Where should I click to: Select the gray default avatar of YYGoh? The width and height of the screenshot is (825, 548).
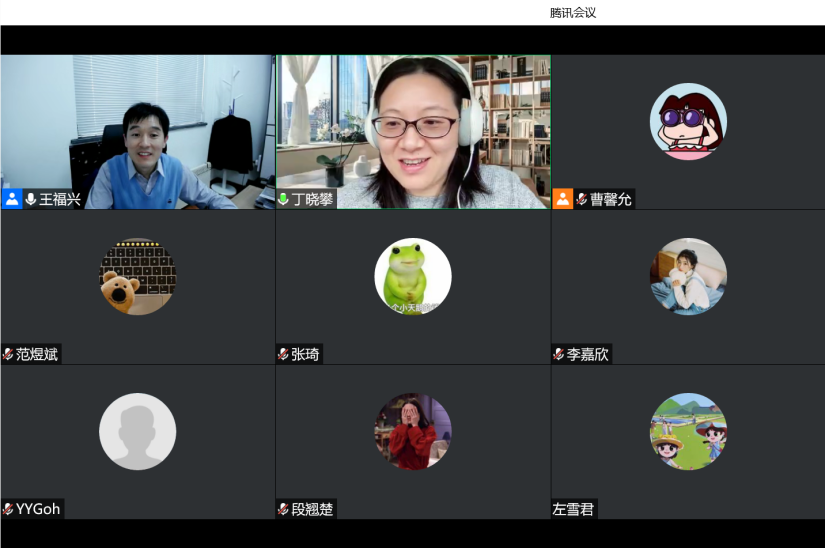(x=137, y=431)
